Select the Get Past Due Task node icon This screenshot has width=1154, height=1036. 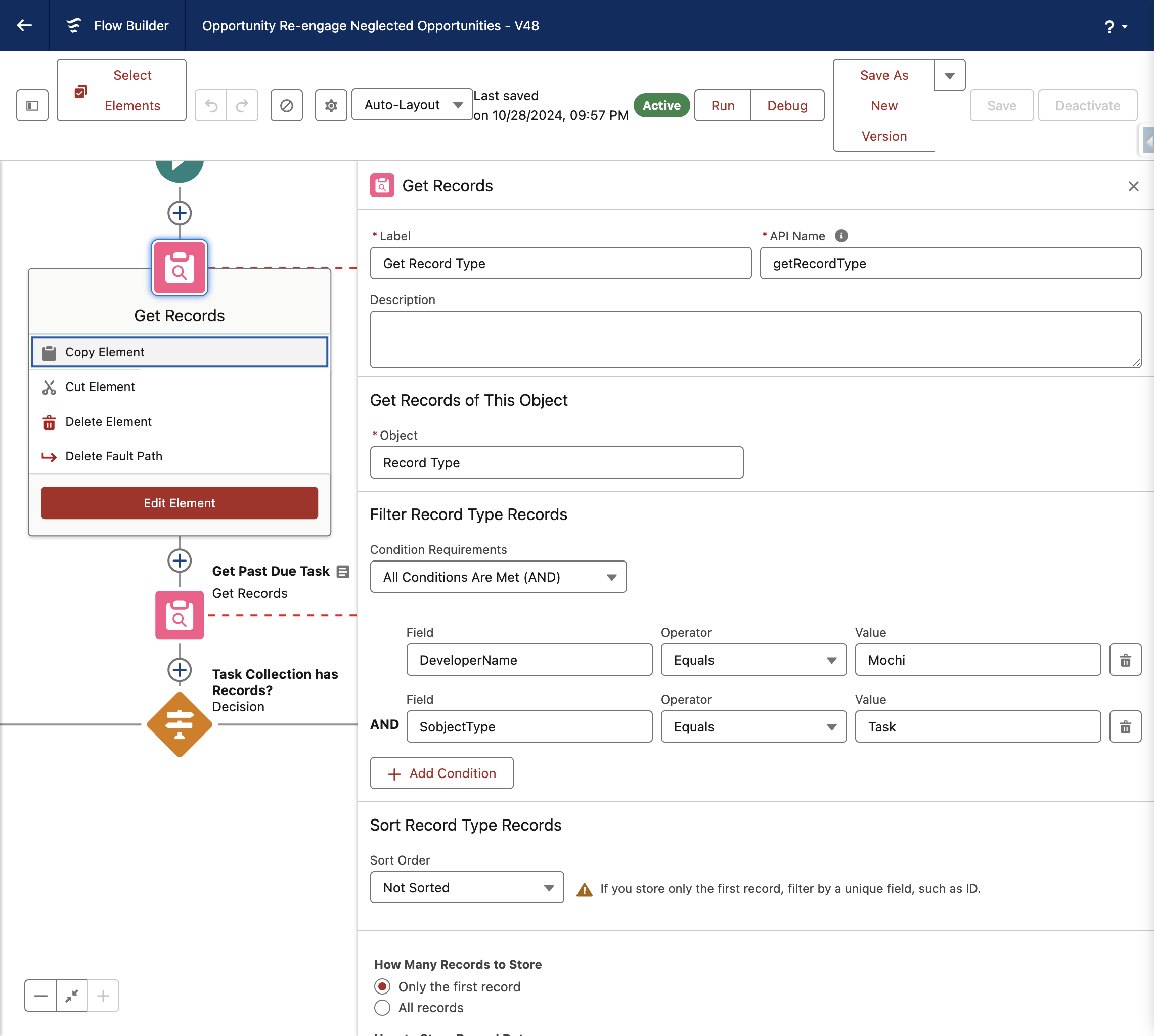pos(179,615)
